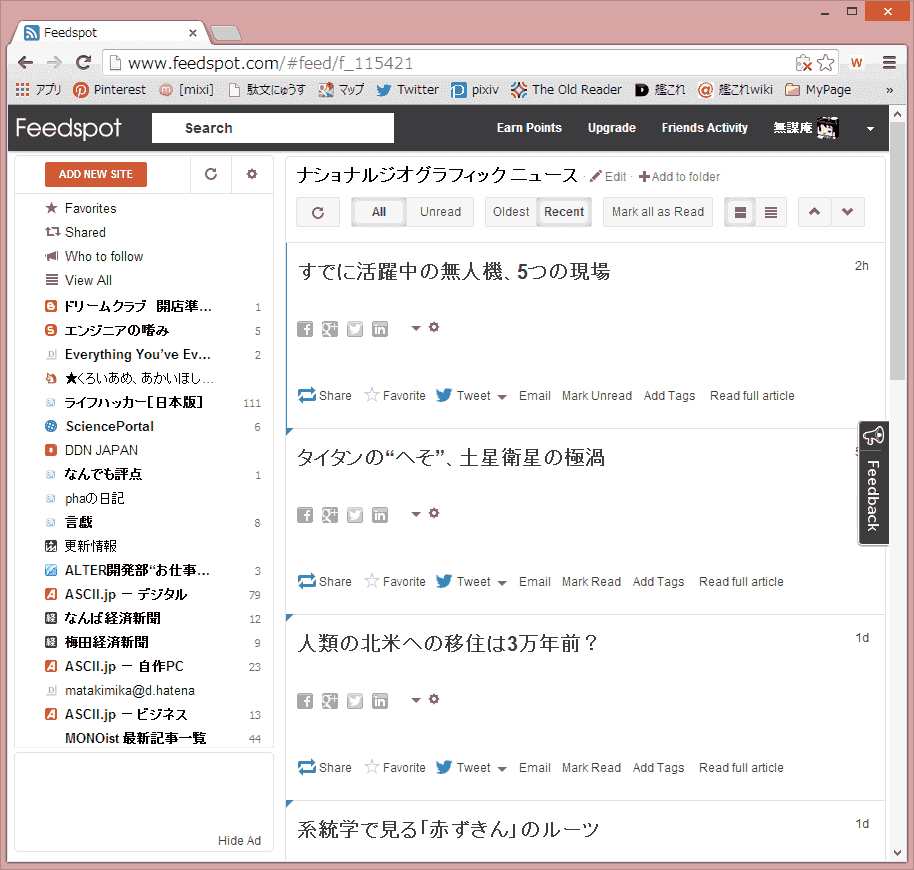914x870 pixels.
Task: Refresh the sidebar feed list
Action: coord(211,174)
